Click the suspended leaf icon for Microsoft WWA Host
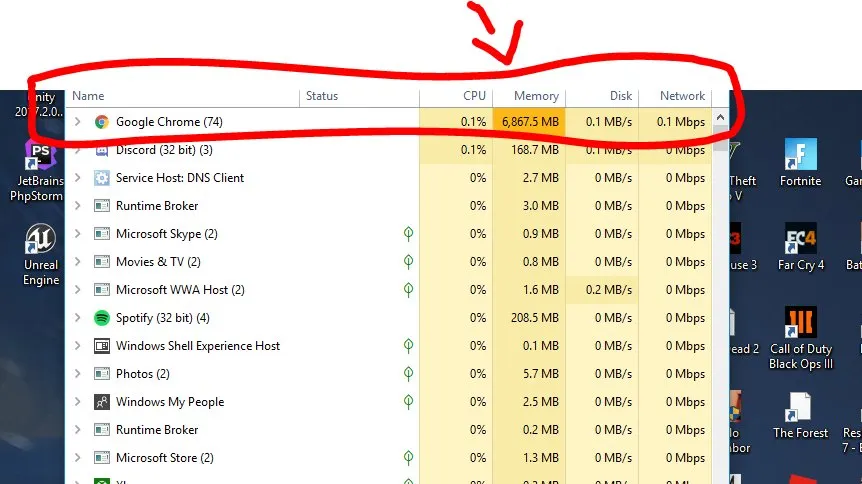 (408, 290)
